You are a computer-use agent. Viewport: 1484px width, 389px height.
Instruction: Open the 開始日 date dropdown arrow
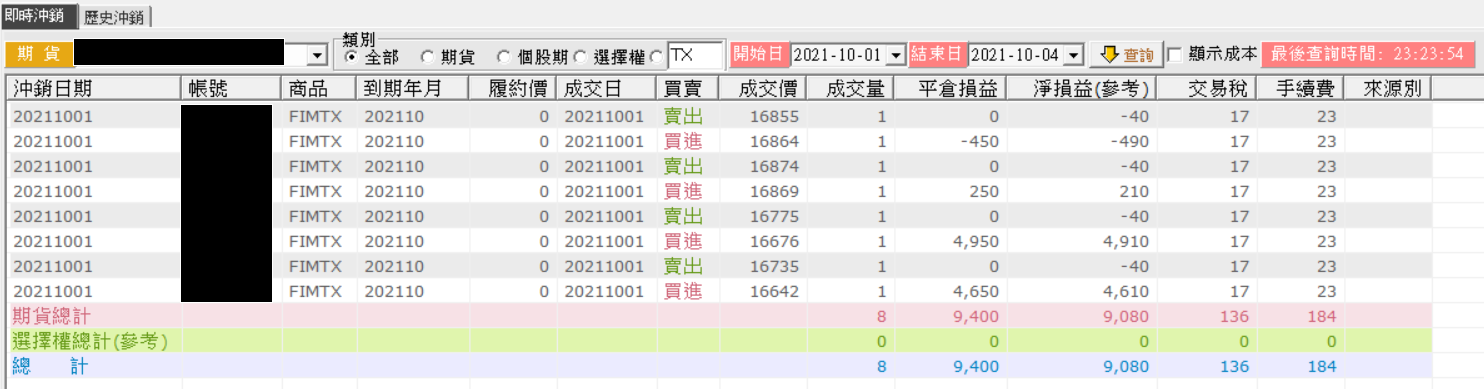pyautogui.click(x=896, y=54)
